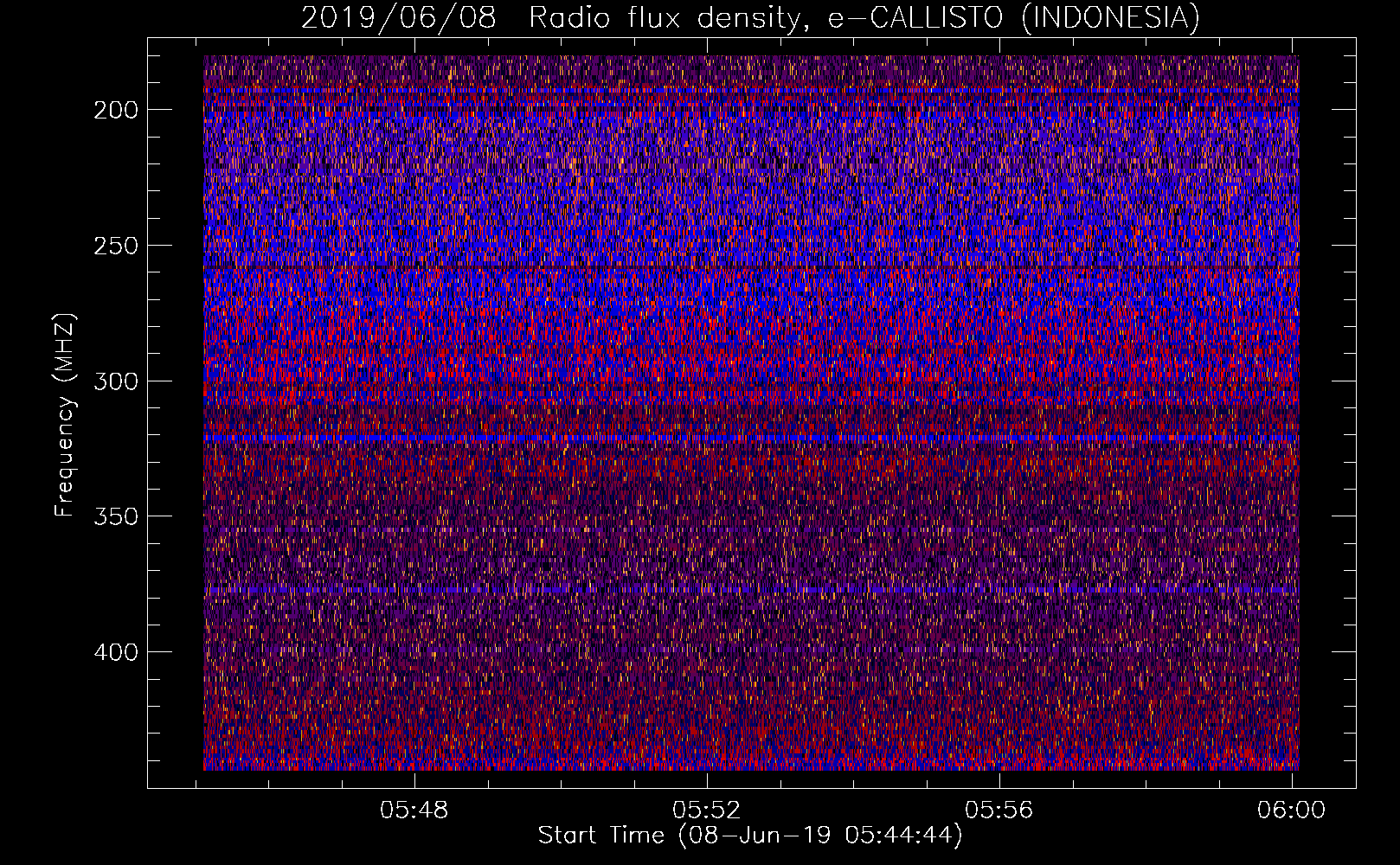Click the 05:52 time tick label
This screenshot has width=1400, height=865.
tap(707, 810)
